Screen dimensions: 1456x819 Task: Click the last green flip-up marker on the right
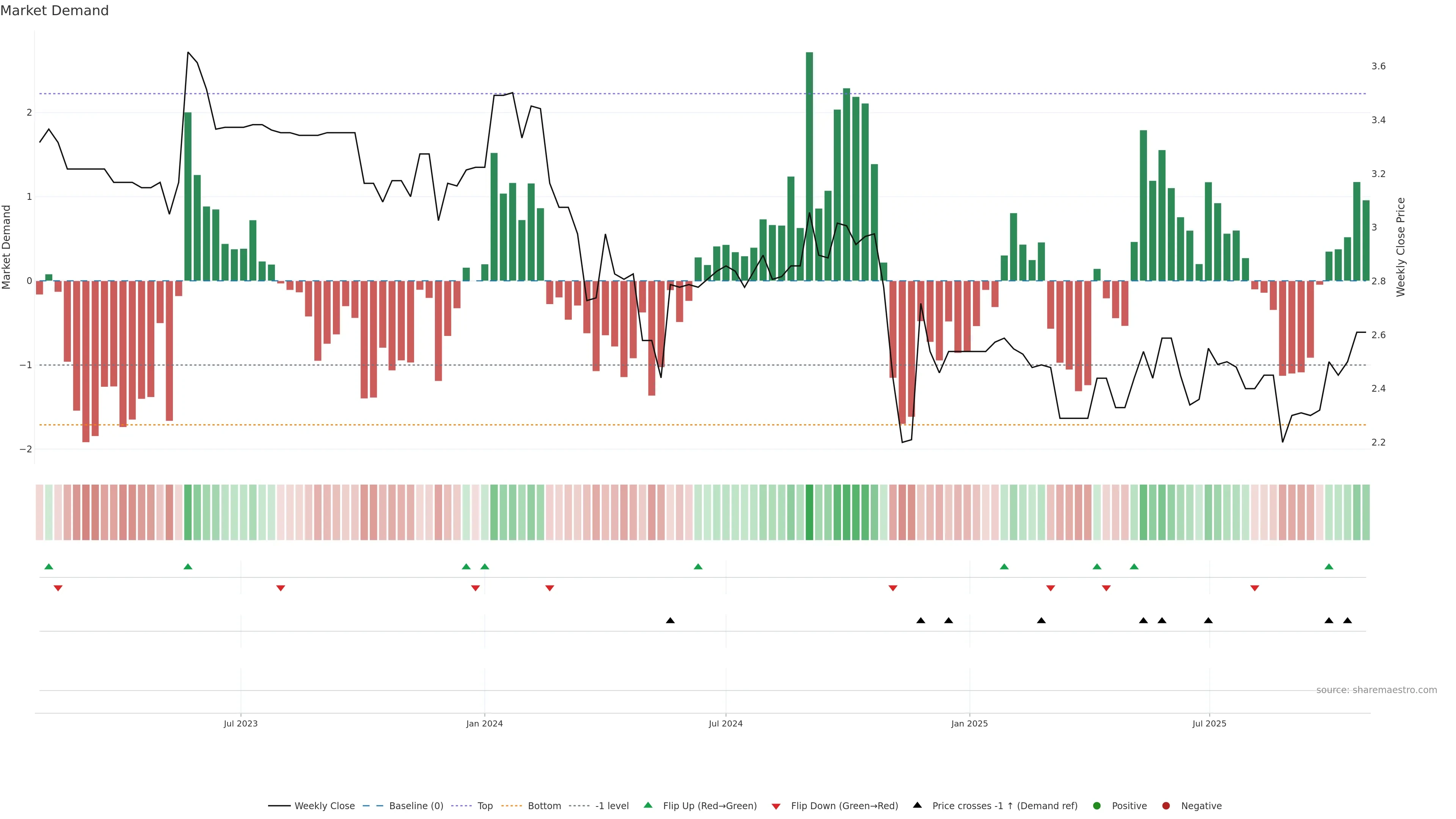coord(1329,566)
